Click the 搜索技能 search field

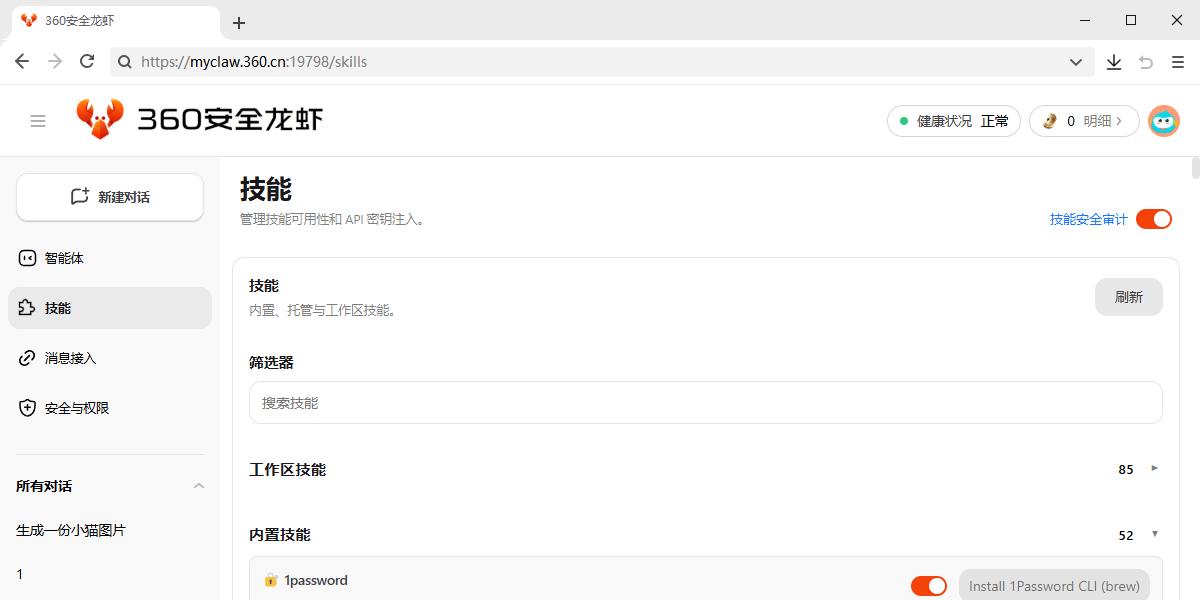pyautogui.click(x=705, y=403)
